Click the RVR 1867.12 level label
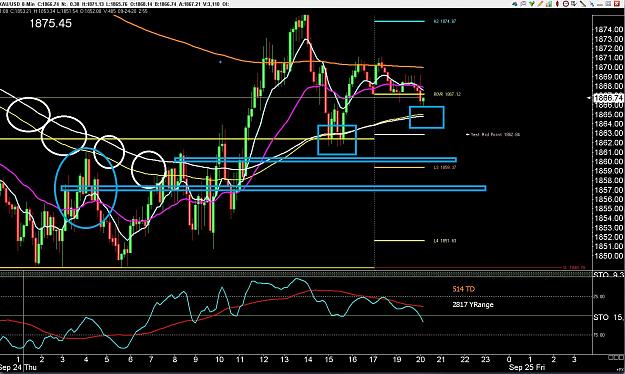625x374 pixels. tap(447, 94)
